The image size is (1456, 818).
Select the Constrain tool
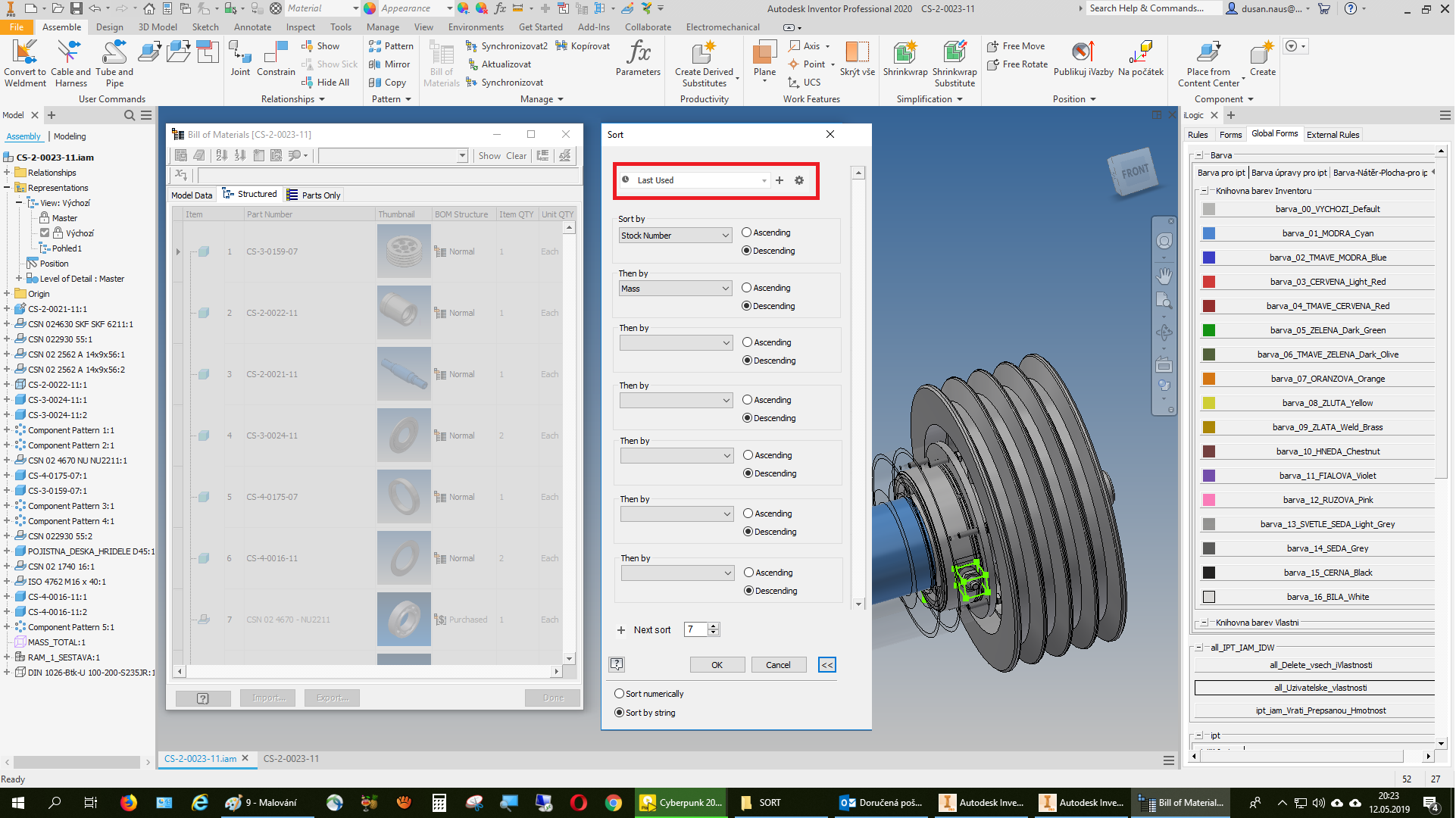274,57
